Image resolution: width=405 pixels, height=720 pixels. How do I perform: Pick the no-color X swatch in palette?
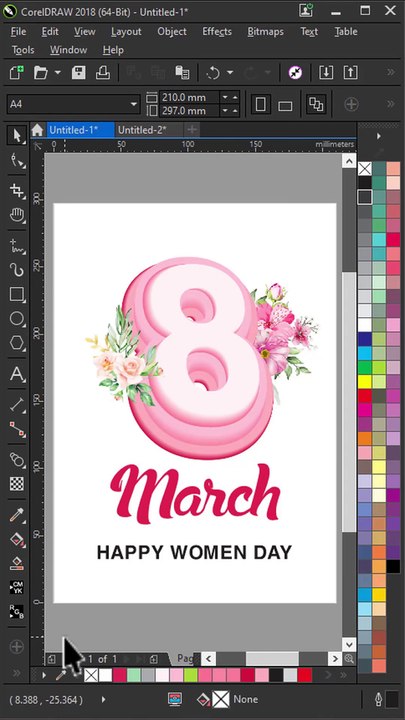[365, 169]
